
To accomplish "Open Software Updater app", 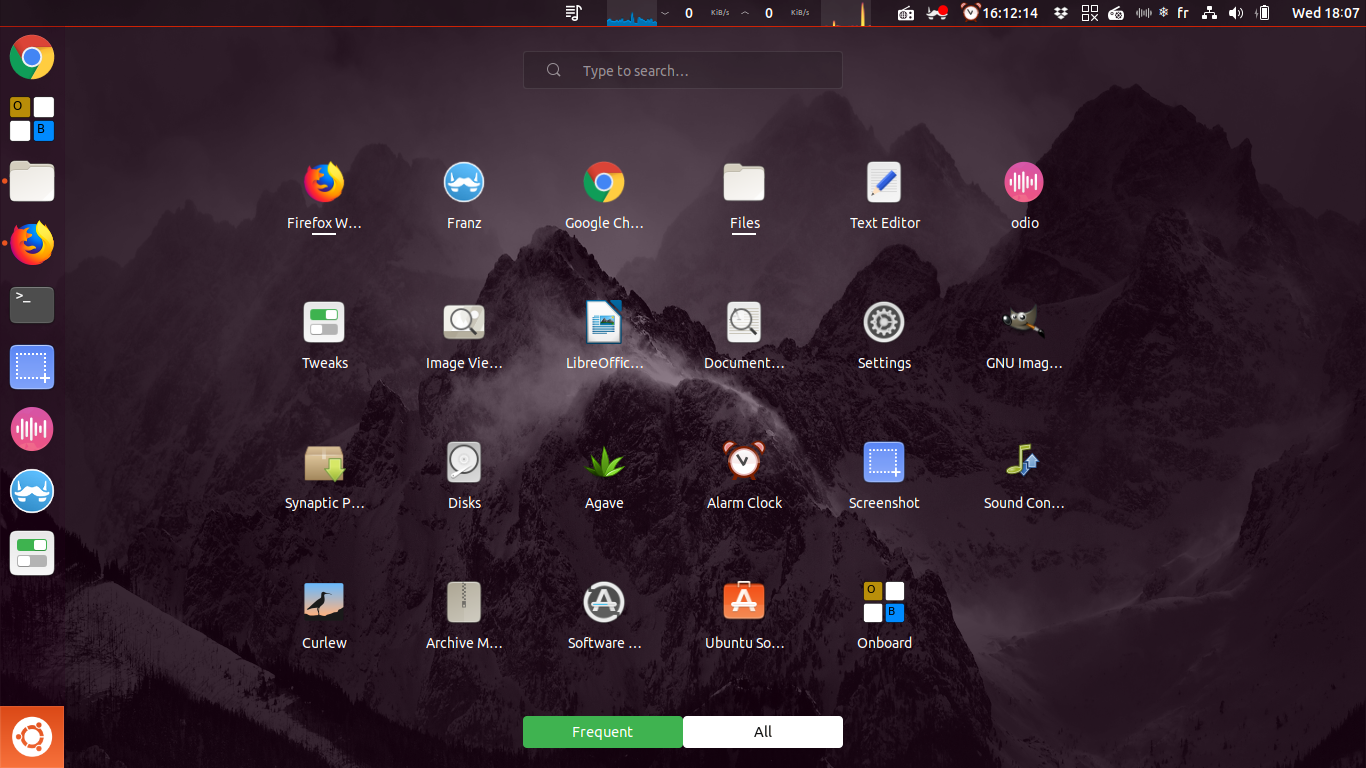I will tap(604, 616).
